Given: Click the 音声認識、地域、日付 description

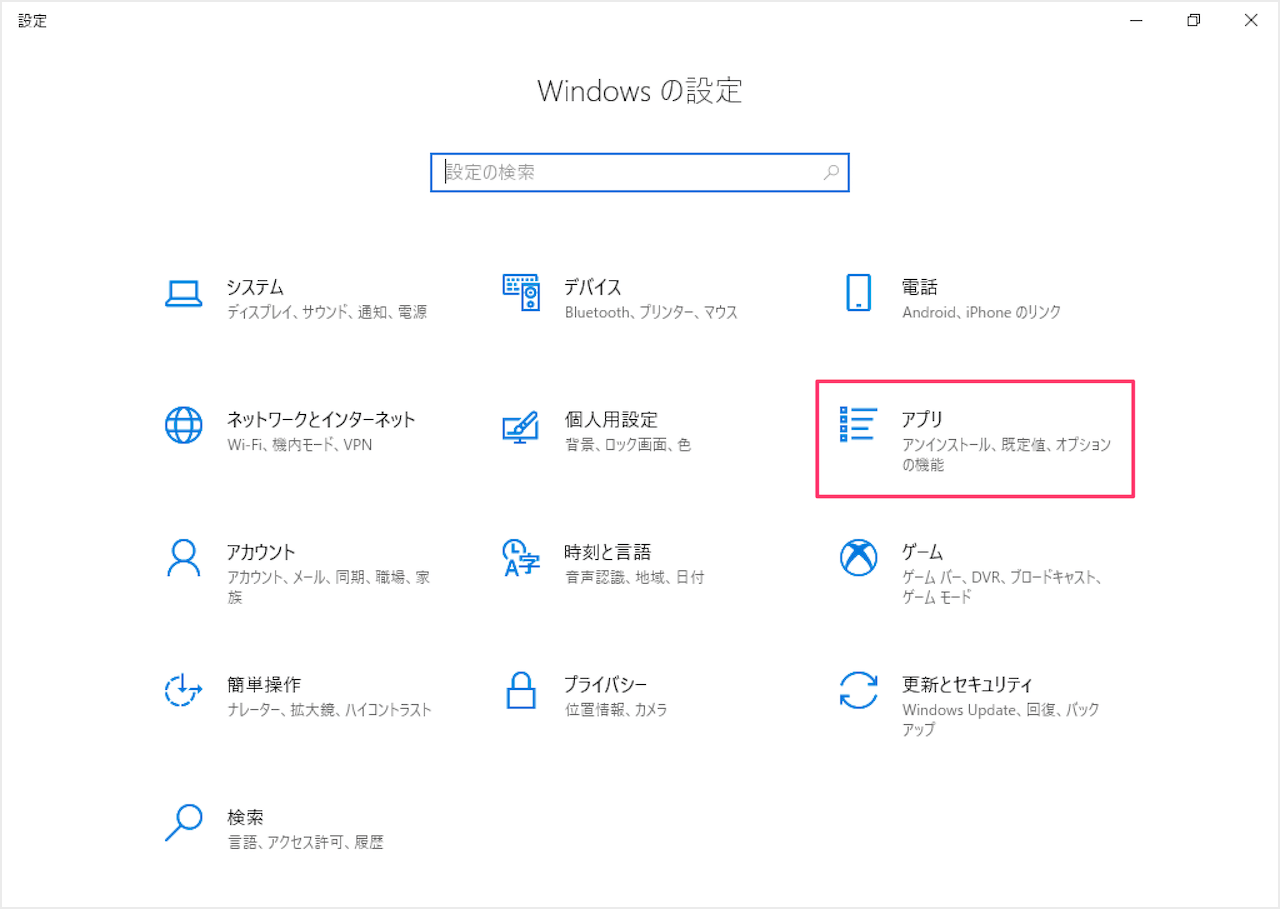Looking at the screenshot, I should [x=634, y=577].
